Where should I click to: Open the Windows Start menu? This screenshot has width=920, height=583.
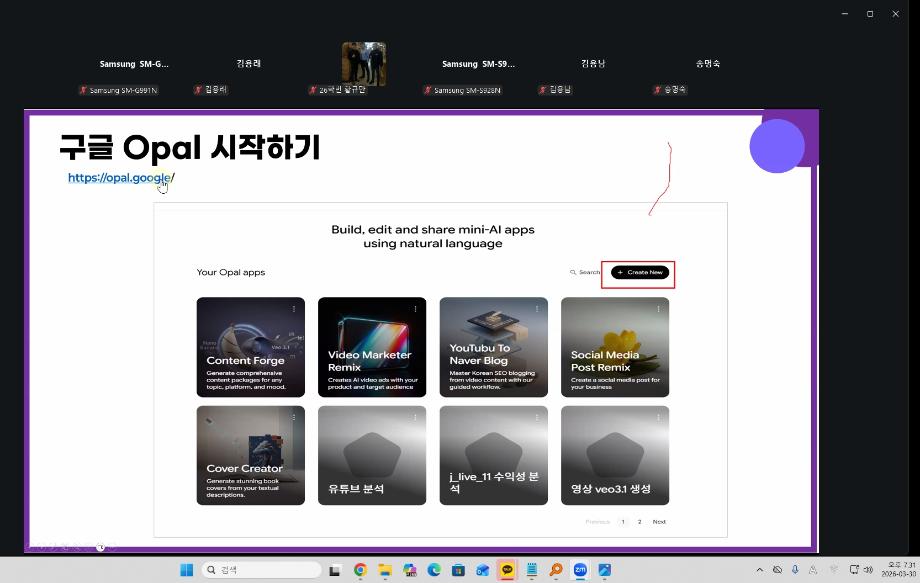(186, 569)
